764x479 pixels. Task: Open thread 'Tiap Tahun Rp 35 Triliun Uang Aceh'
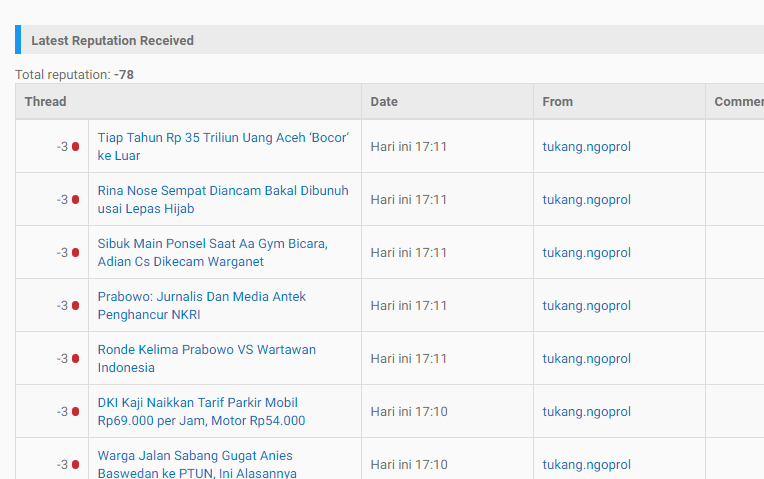pos(223,147)
